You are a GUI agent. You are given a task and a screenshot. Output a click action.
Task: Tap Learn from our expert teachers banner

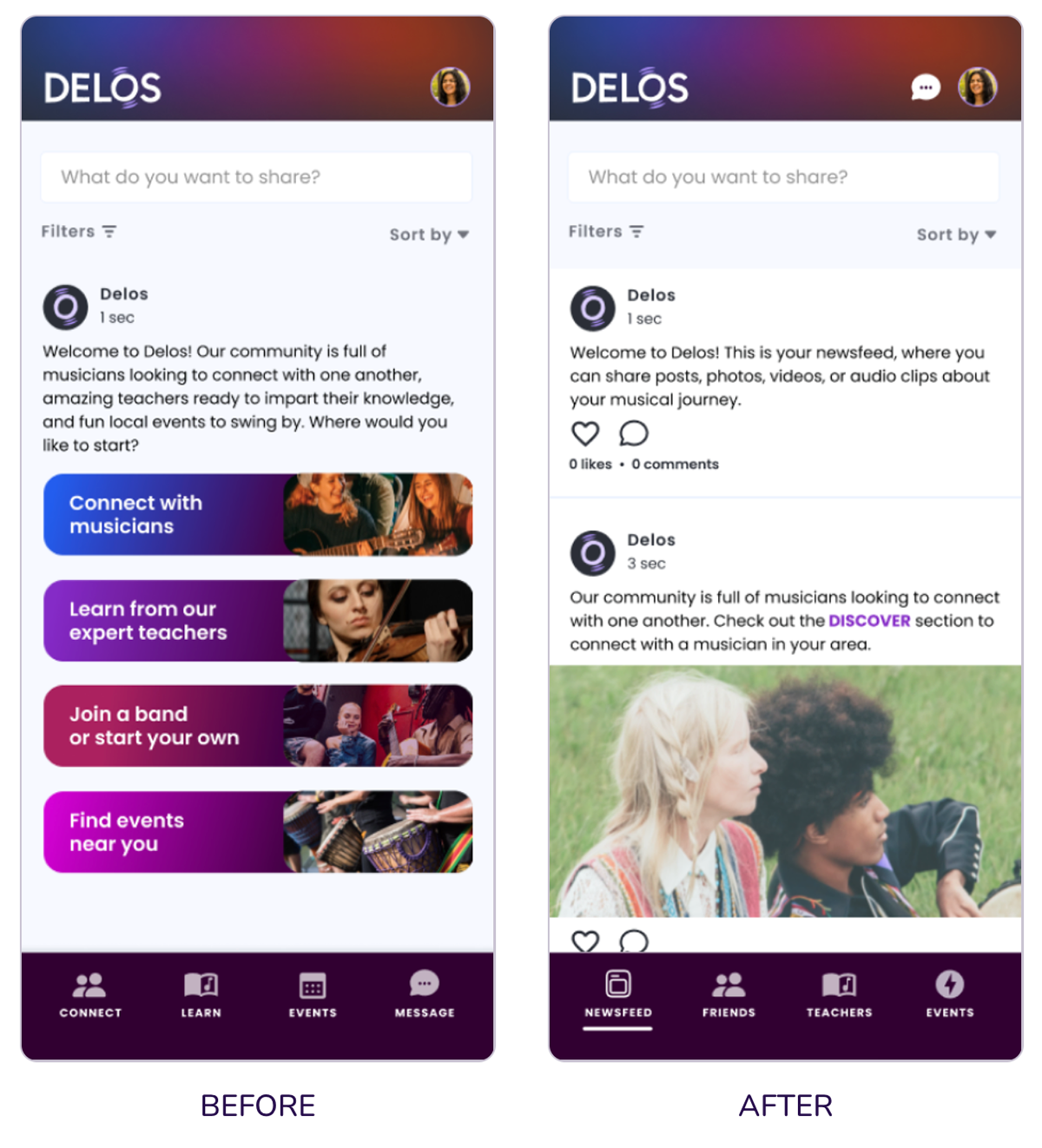tap(258, 621)
